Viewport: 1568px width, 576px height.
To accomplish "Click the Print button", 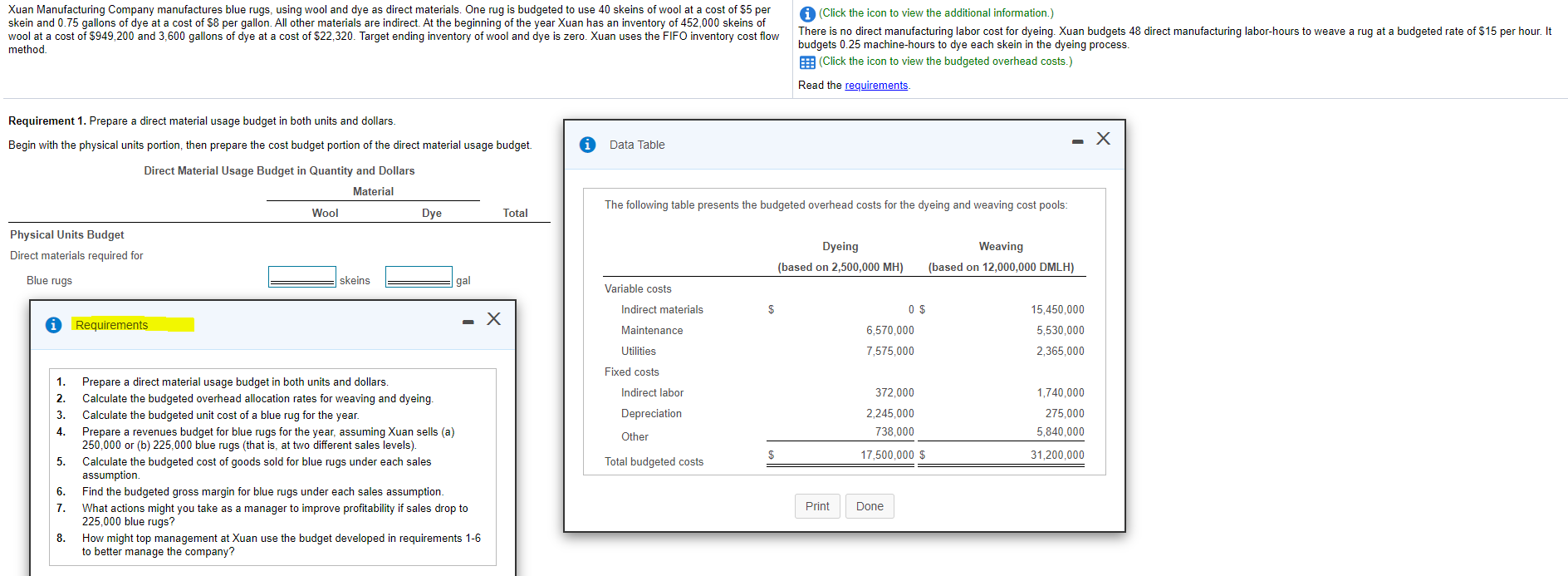I will coord(817,506).
